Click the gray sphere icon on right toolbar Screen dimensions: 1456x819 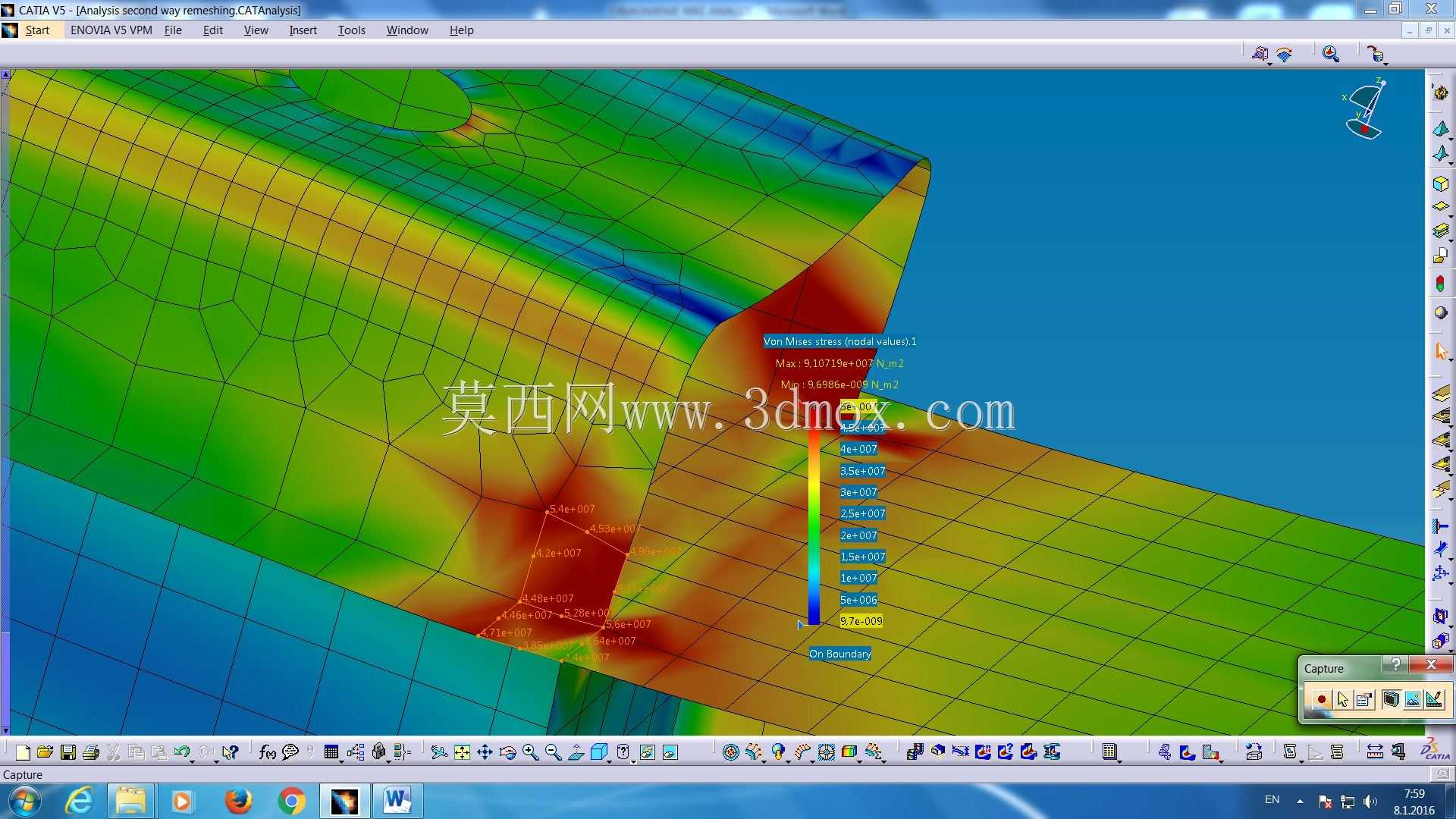(1440, 312)
